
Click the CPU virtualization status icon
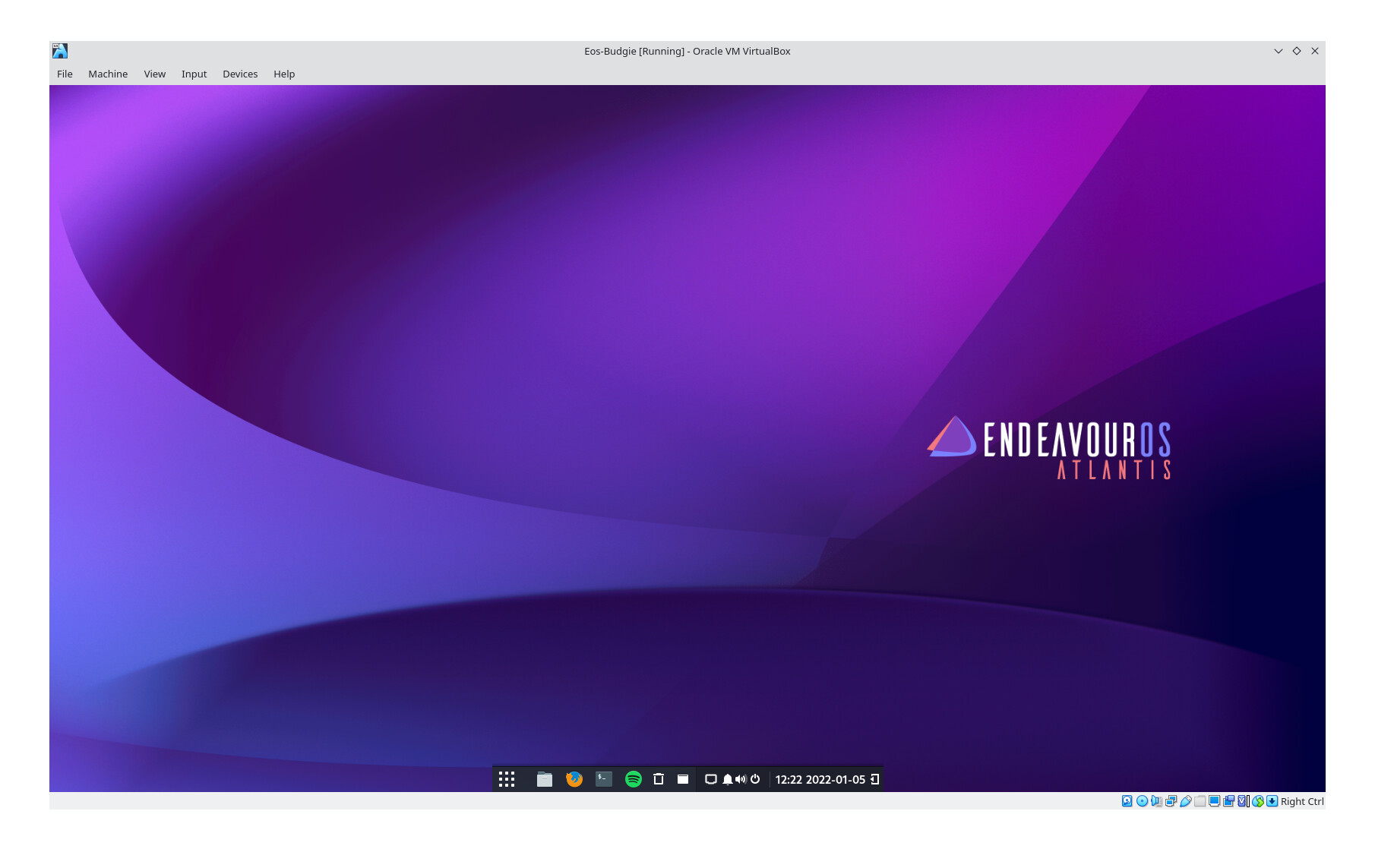click(1244, 801)
